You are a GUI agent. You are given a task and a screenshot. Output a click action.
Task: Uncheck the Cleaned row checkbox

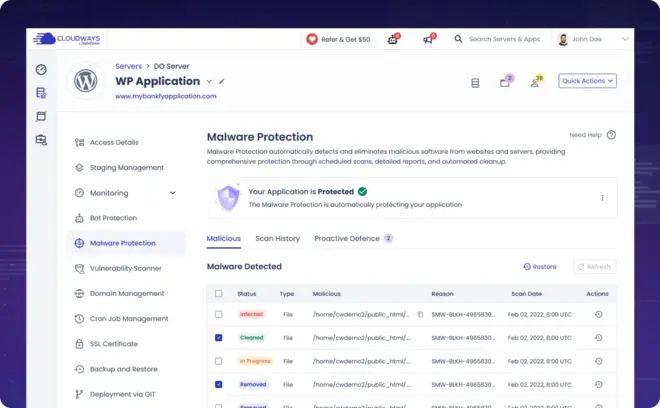tap(218, 338)
